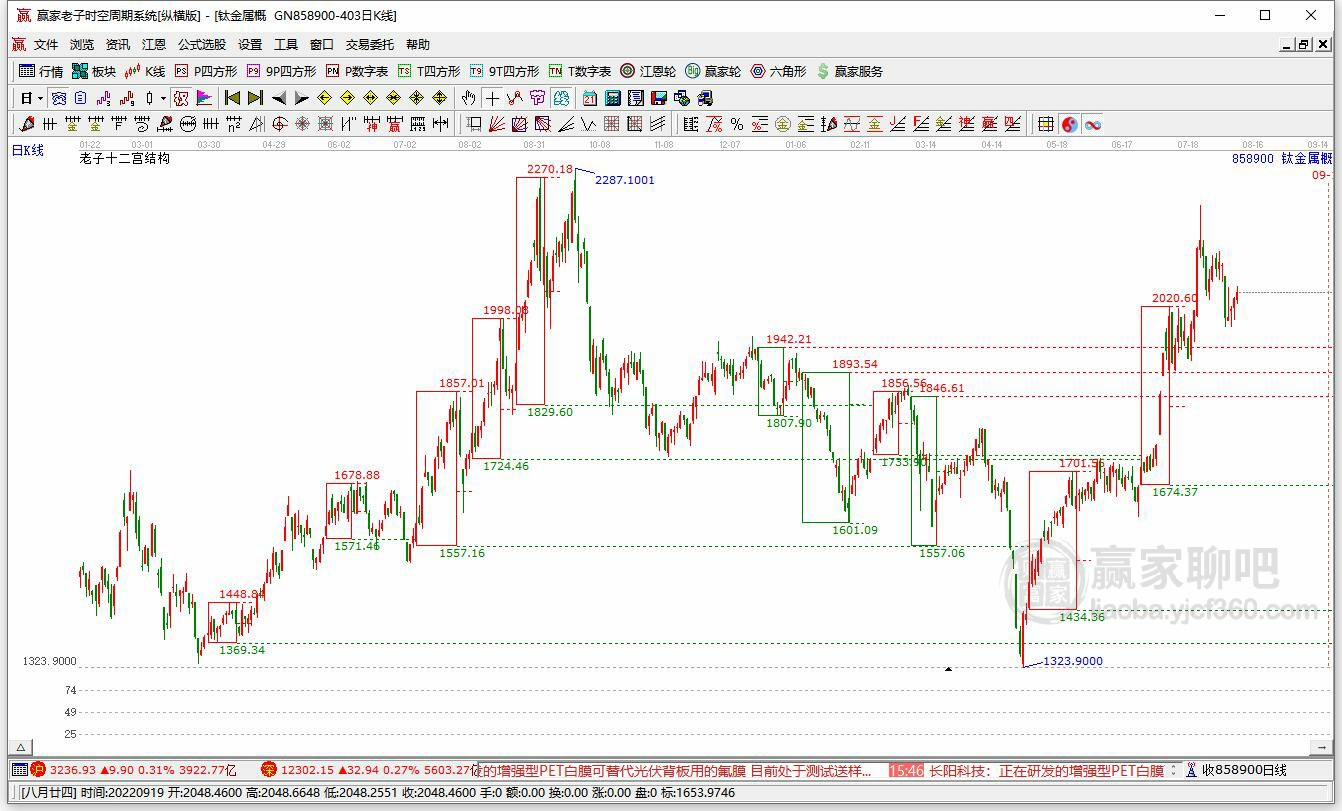
Task: Click the n² square tool icon
Action: click(x=234, y=124)
